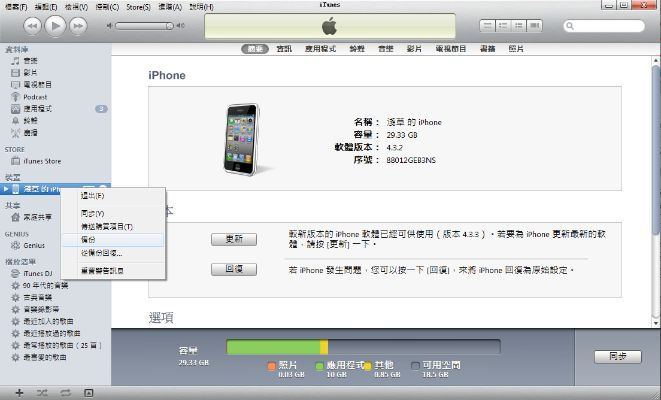Open the 書籍 books tab
The height and width of the screenshot is (400, 661).
(488, 49)
